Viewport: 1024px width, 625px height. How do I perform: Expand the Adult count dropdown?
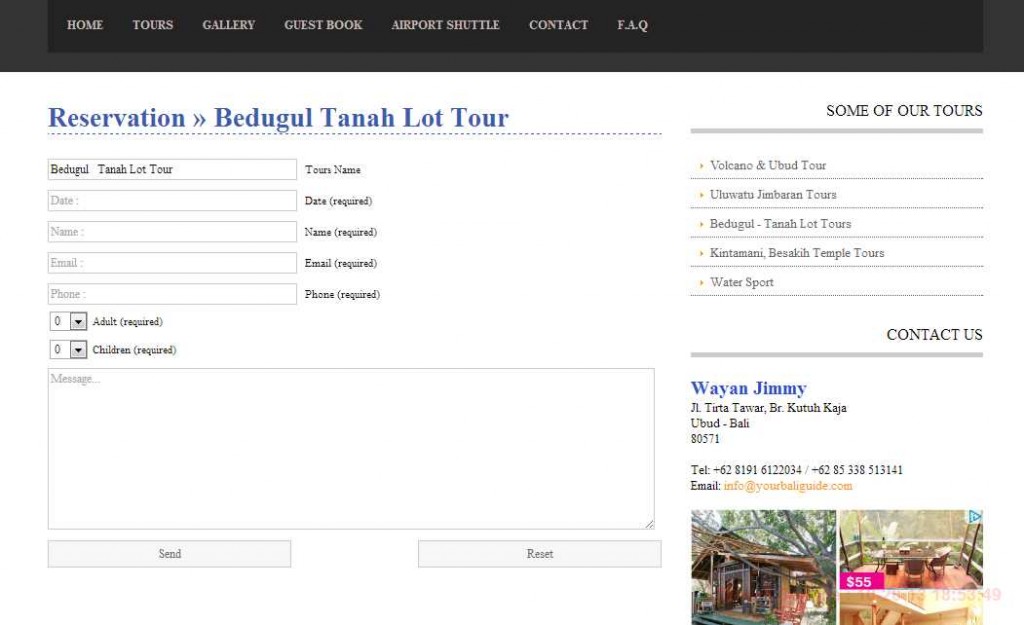(69, 321)
